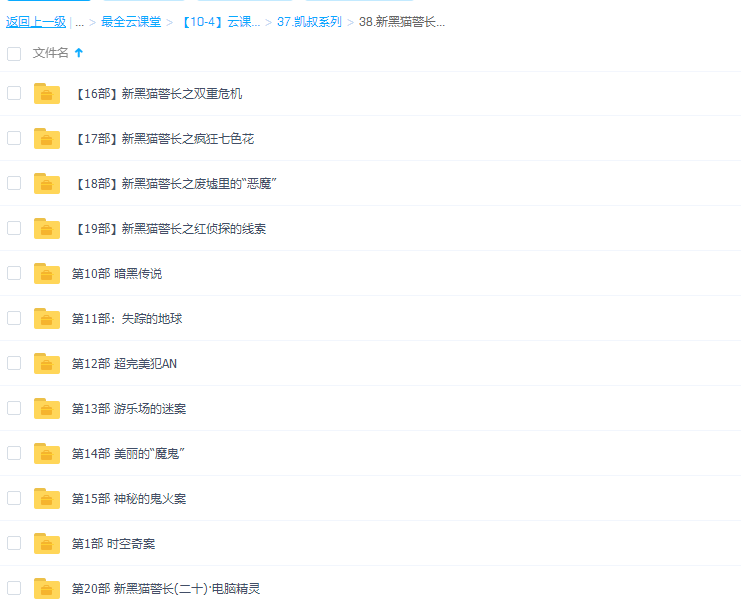Open folder icon for 【16部】新黑猫警长之双重危机
The image size is (741, 604).
pyautogui.click(x=46, y=94)
